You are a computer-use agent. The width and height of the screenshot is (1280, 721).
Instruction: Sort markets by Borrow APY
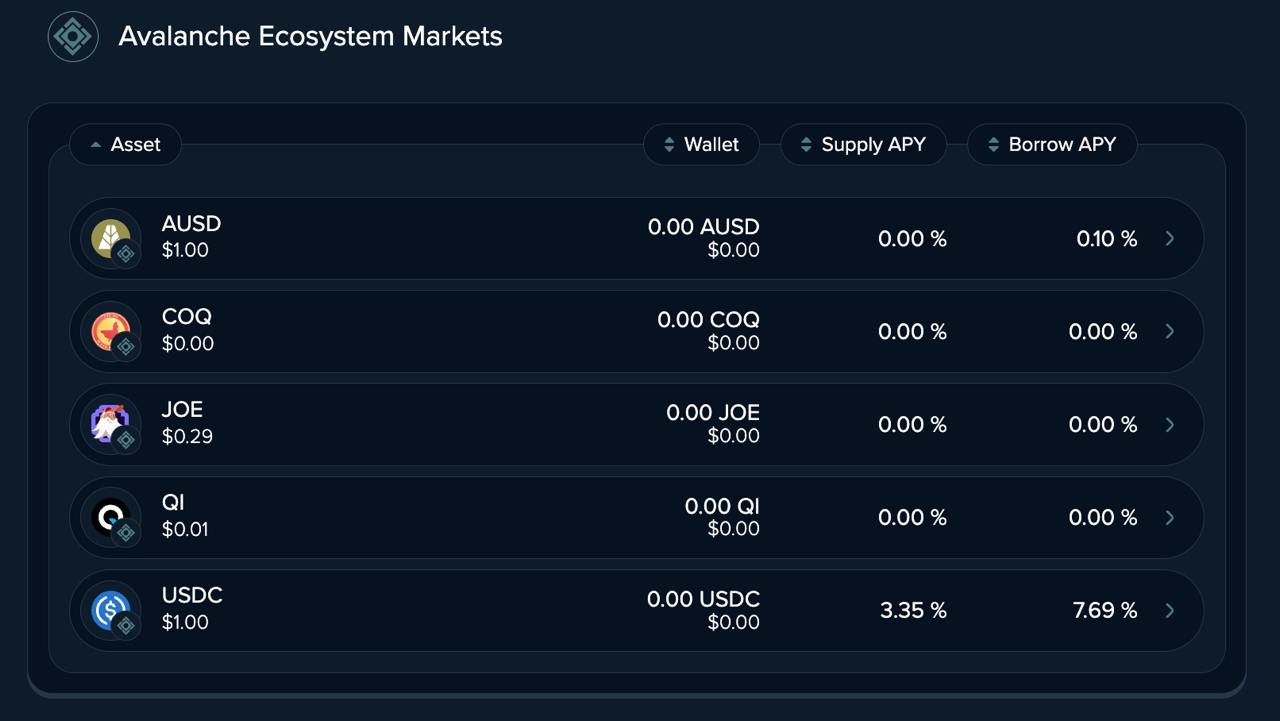1051,145
